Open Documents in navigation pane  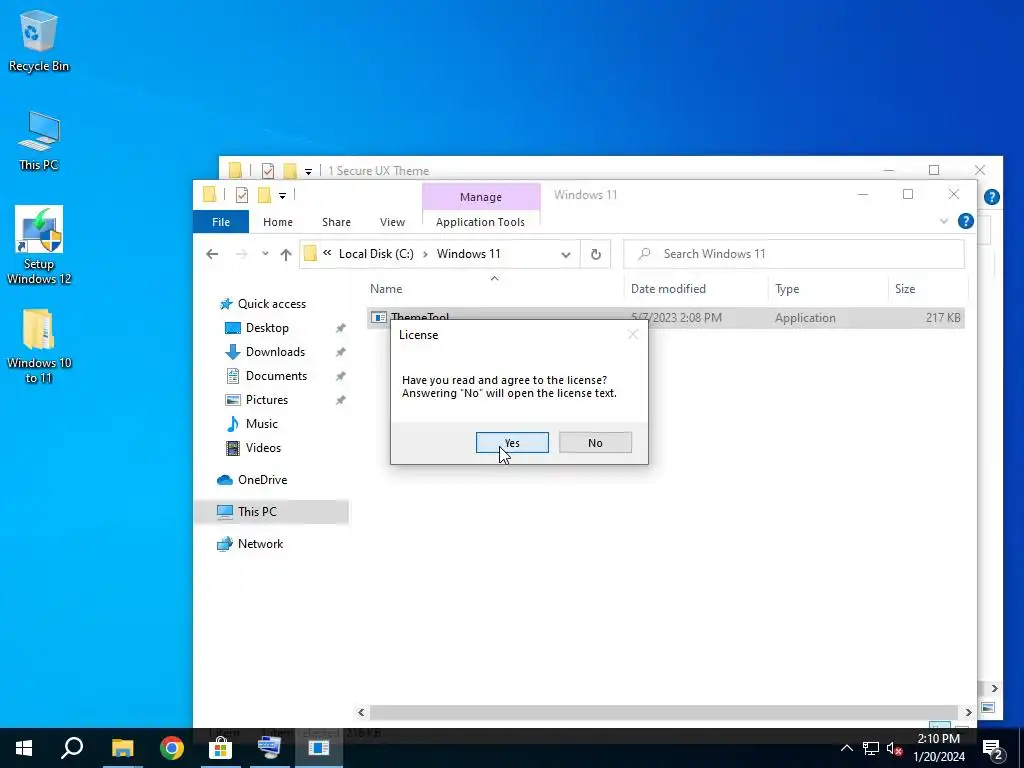coord(276,376)
